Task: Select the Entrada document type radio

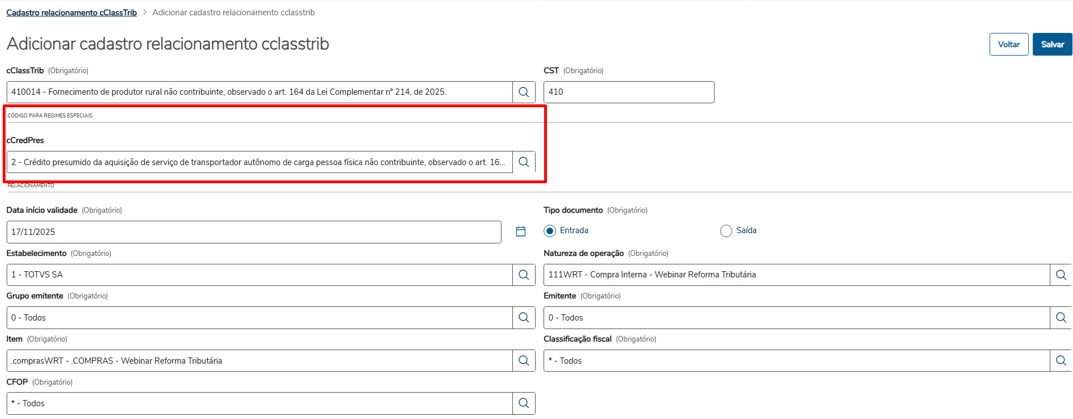Action: pyautogui.click(x=550, y=231)
